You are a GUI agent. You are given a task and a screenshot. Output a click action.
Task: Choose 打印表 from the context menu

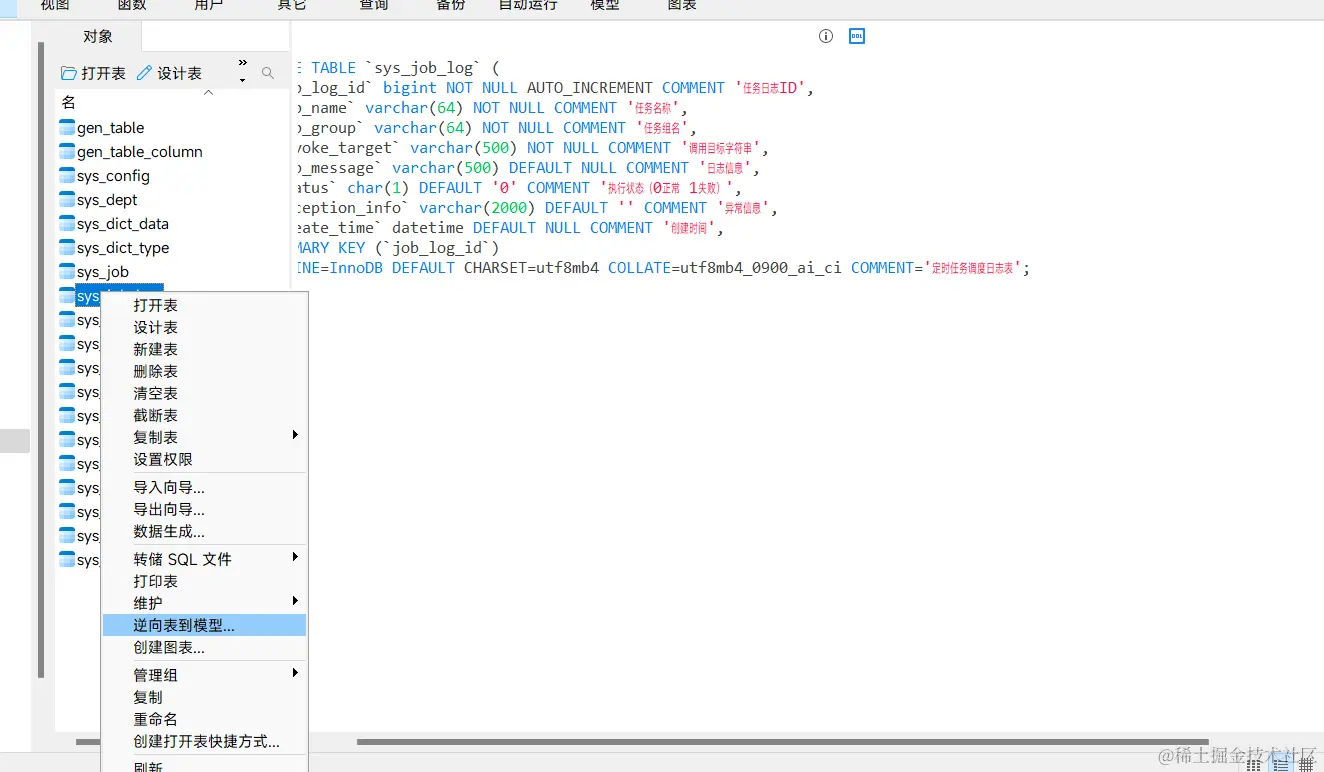(205, 581)
